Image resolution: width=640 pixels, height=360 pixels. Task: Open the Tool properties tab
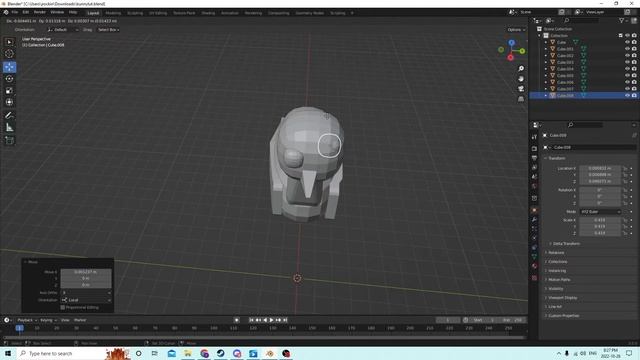(x=534, y=137)
